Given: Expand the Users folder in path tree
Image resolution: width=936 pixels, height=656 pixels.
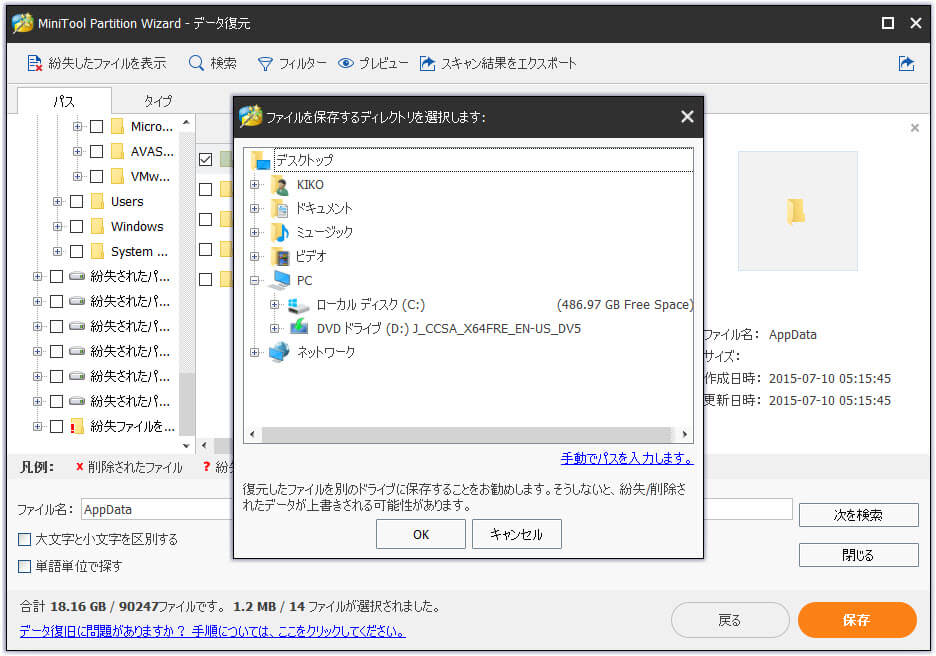Looking at the screenshot, I should pos(57,202).
